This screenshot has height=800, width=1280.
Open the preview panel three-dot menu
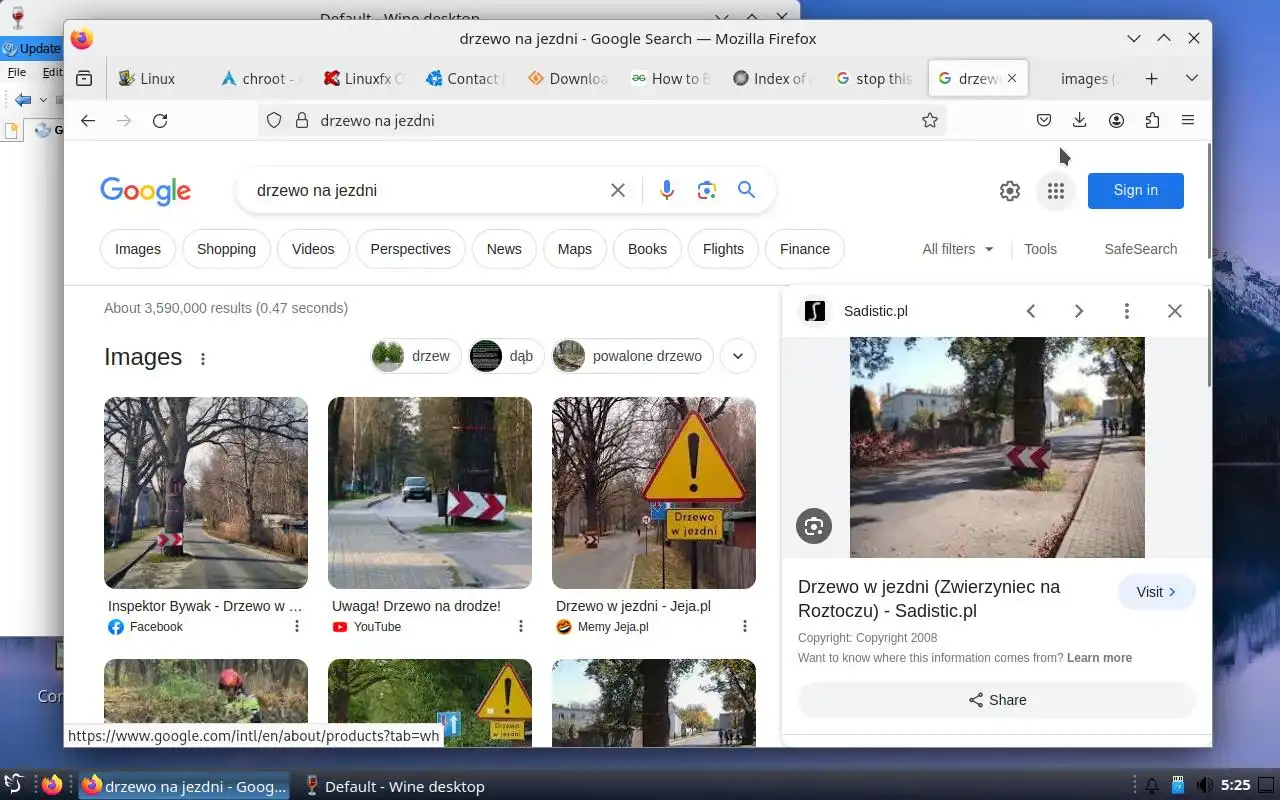(x=1127, y=311)
